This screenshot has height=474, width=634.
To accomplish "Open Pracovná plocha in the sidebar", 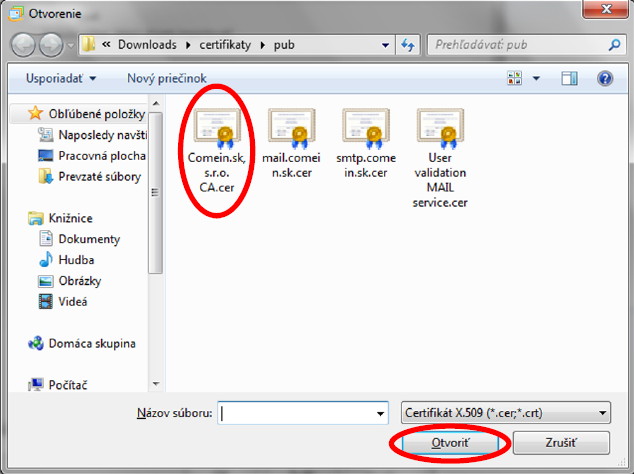I will tap(101, 156).
